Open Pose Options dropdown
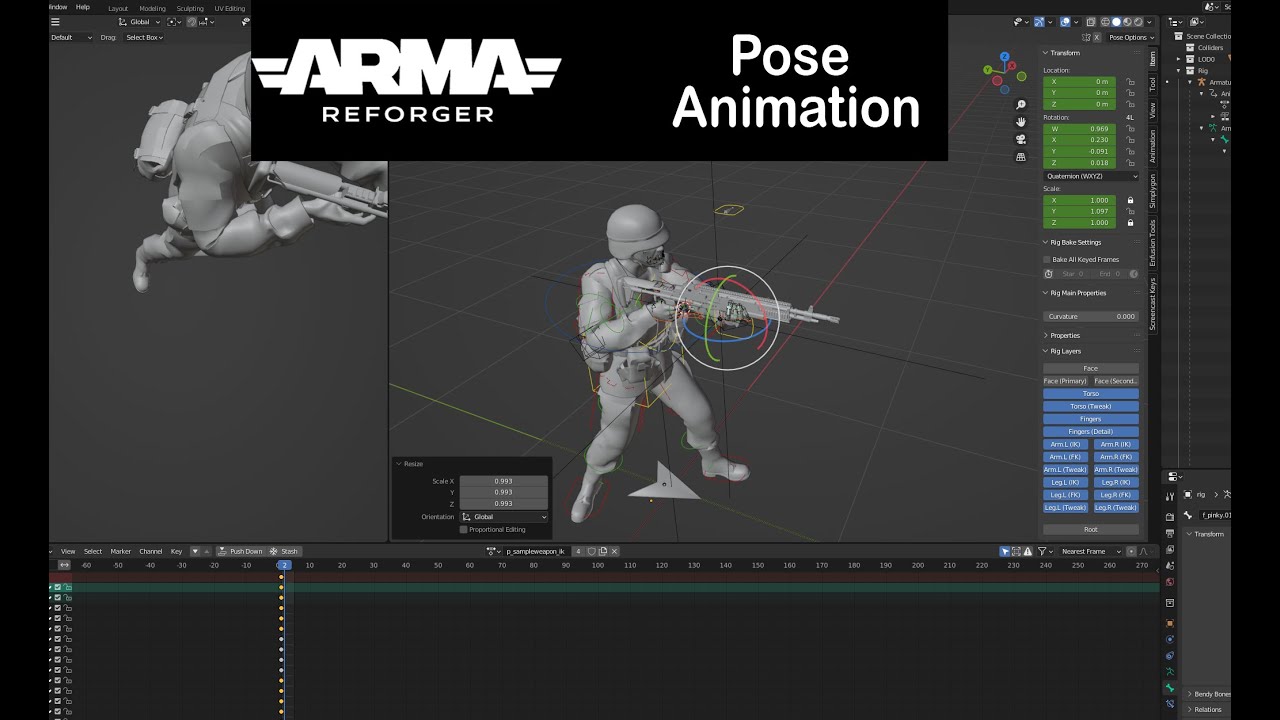Screen dimensions: 1280x720 pyautogui.click(x=1131, y=37)
